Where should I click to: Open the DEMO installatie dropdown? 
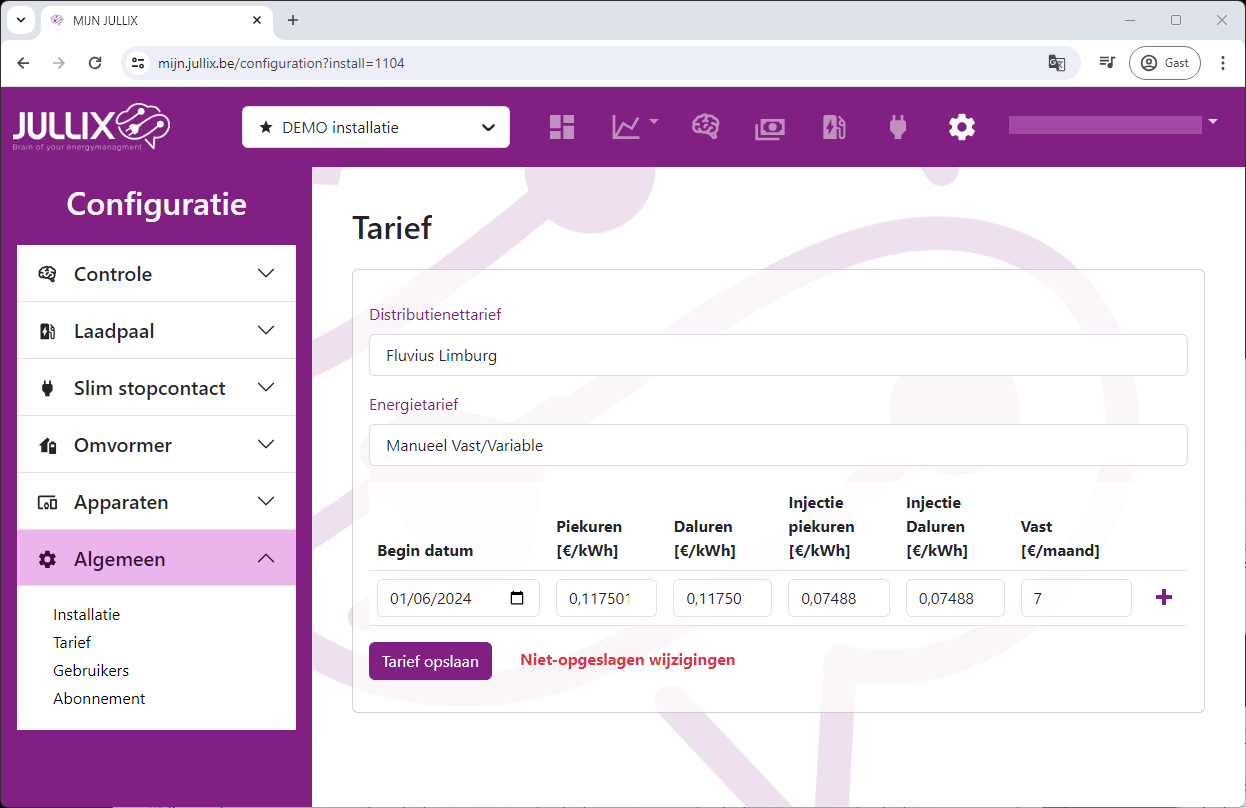point(376,127)
